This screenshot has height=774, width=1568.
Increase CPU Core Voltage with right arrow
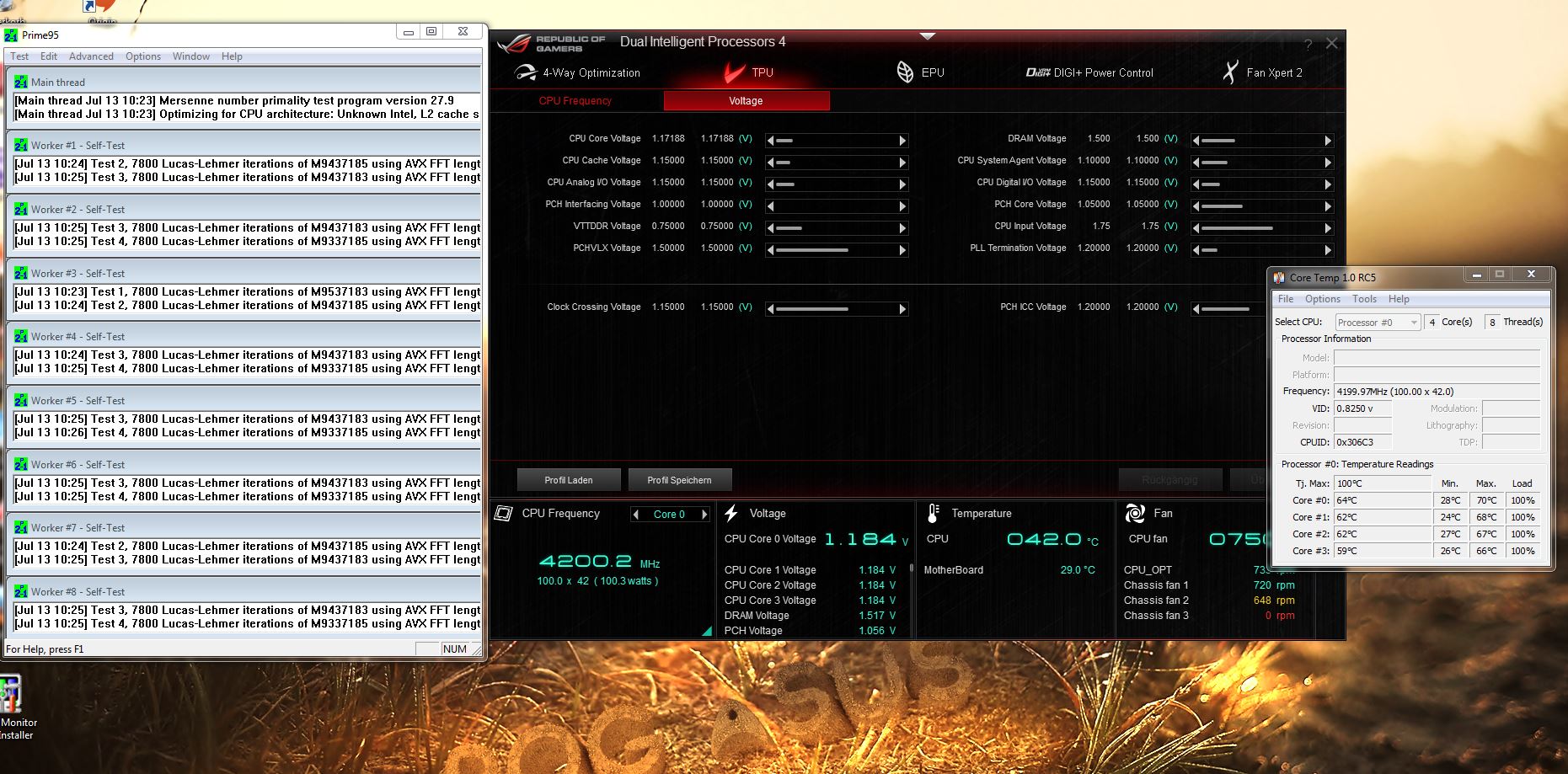[x=902, y=141]
